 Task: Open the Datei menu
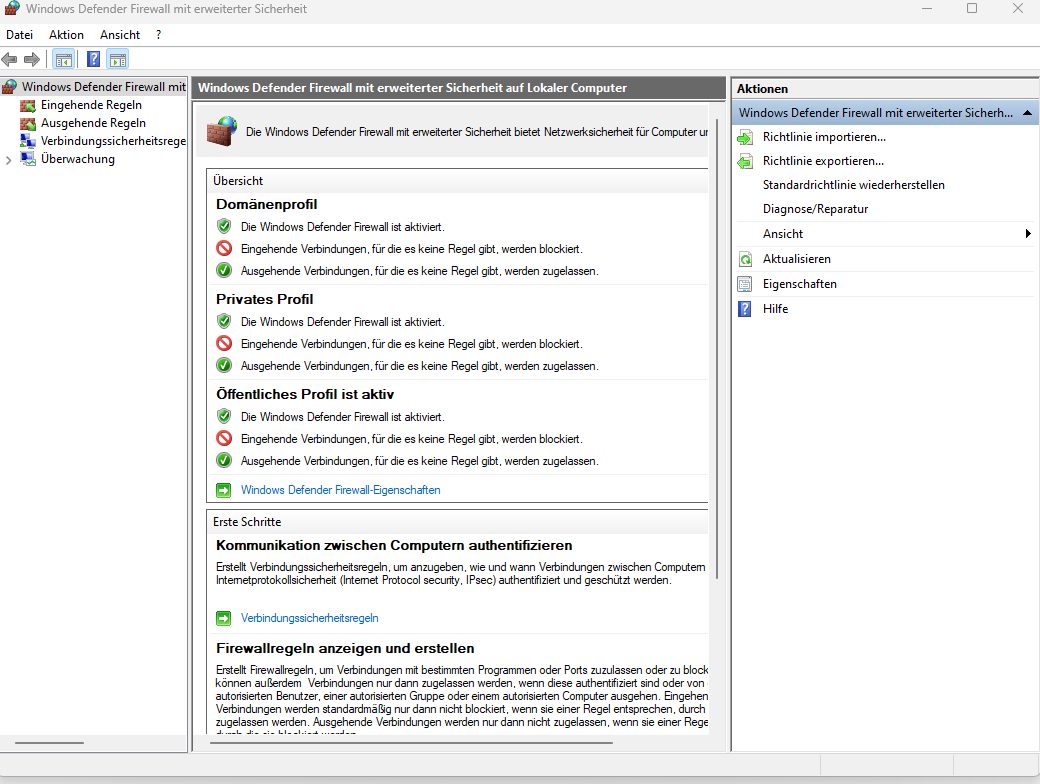(x=19, y=35)
